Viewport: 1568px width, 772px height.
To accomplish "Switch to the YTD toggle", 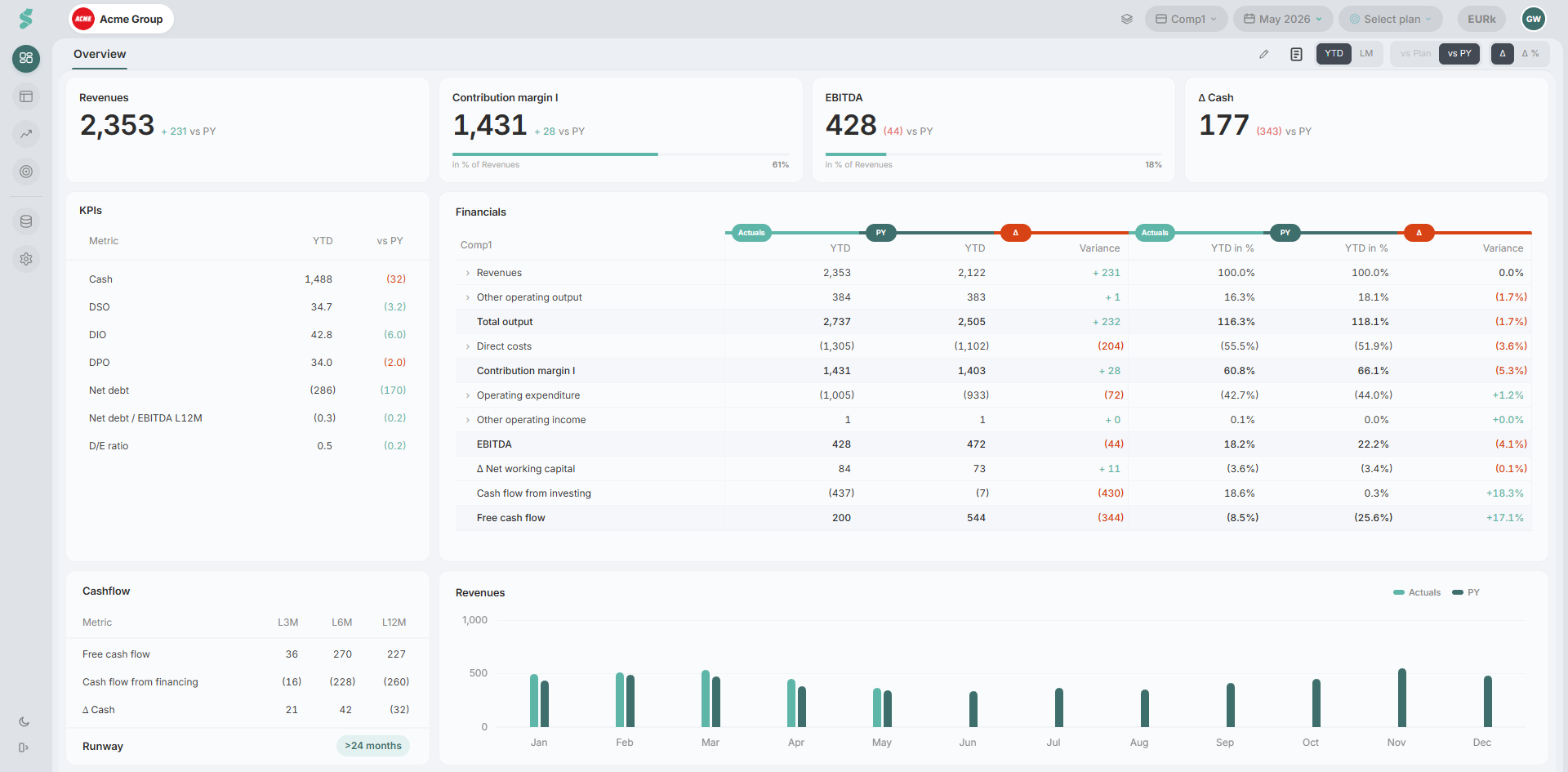I will point(1334,54).
